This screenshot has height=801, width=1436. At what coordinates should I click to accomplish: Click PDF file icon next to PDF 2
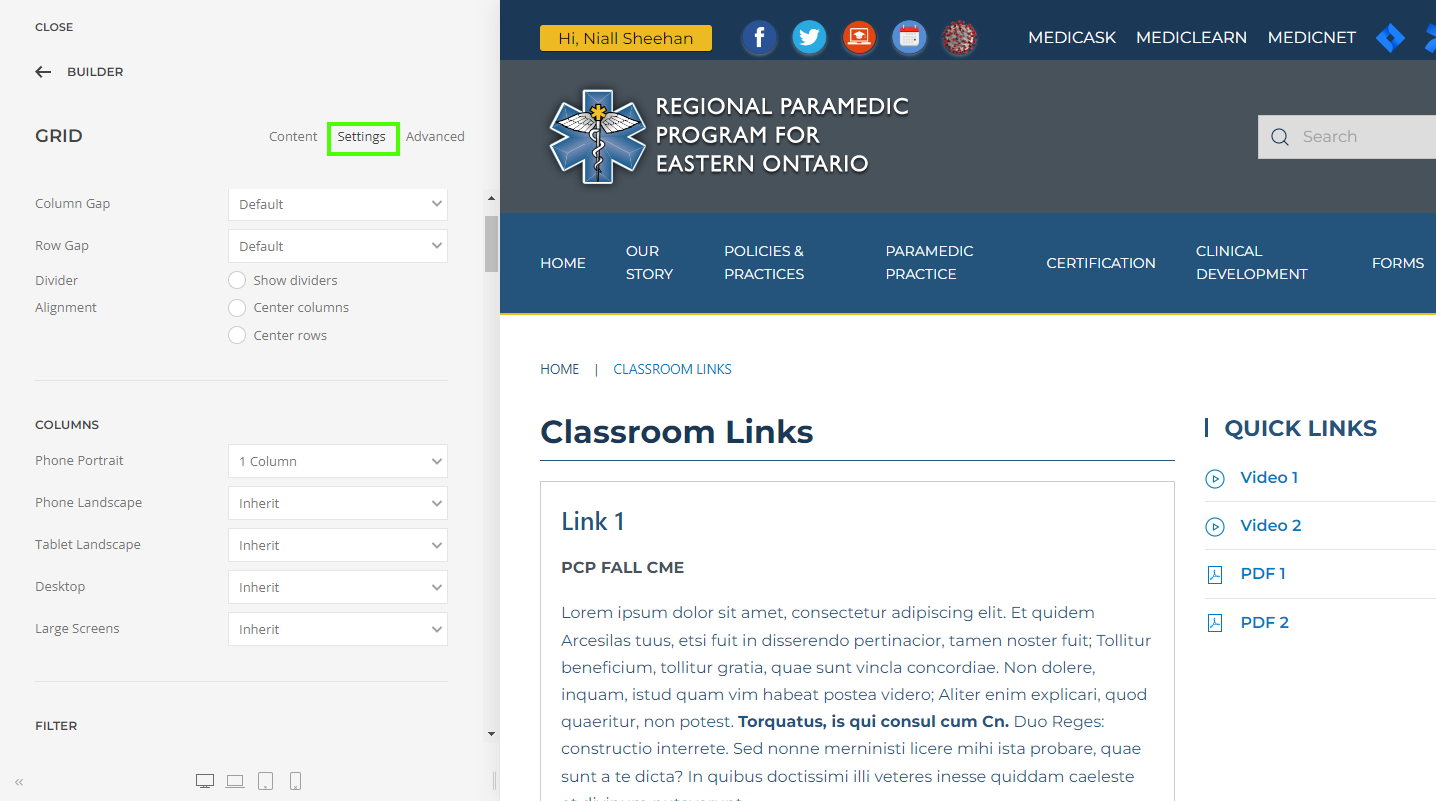click(1215, 623)
